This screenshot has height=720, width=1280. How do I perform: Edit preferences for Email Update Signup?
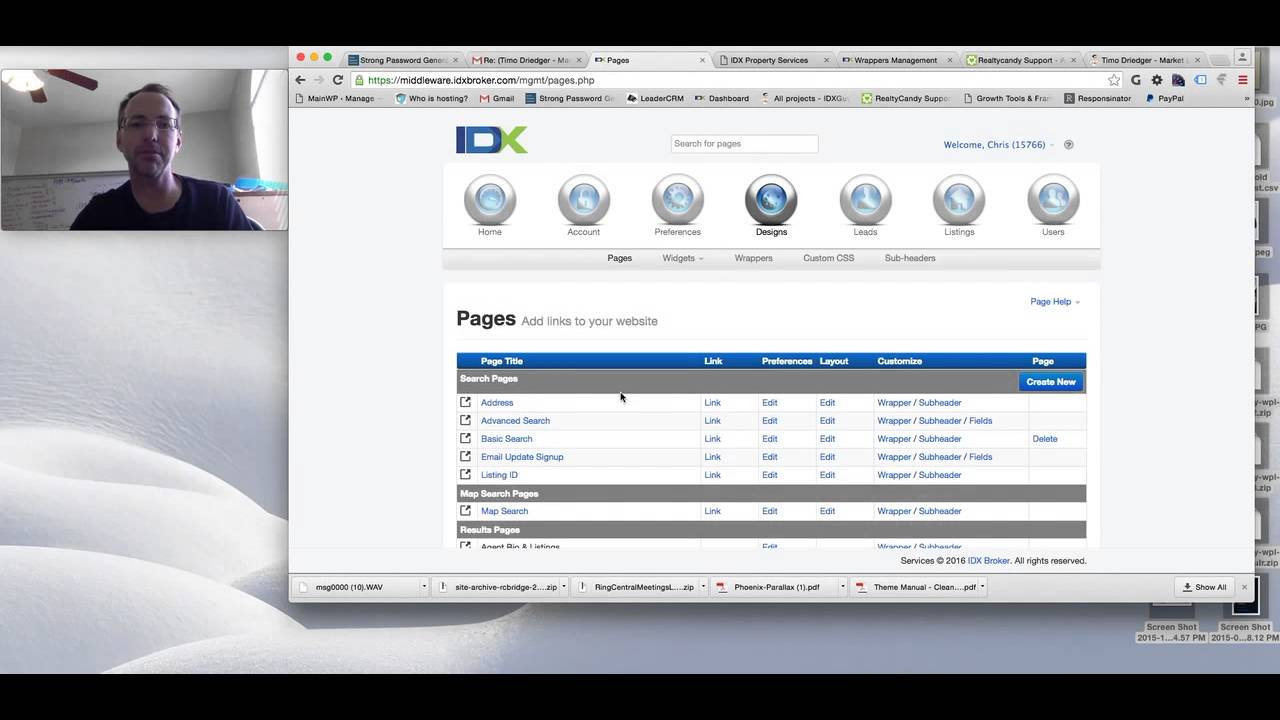click(769, 456)
